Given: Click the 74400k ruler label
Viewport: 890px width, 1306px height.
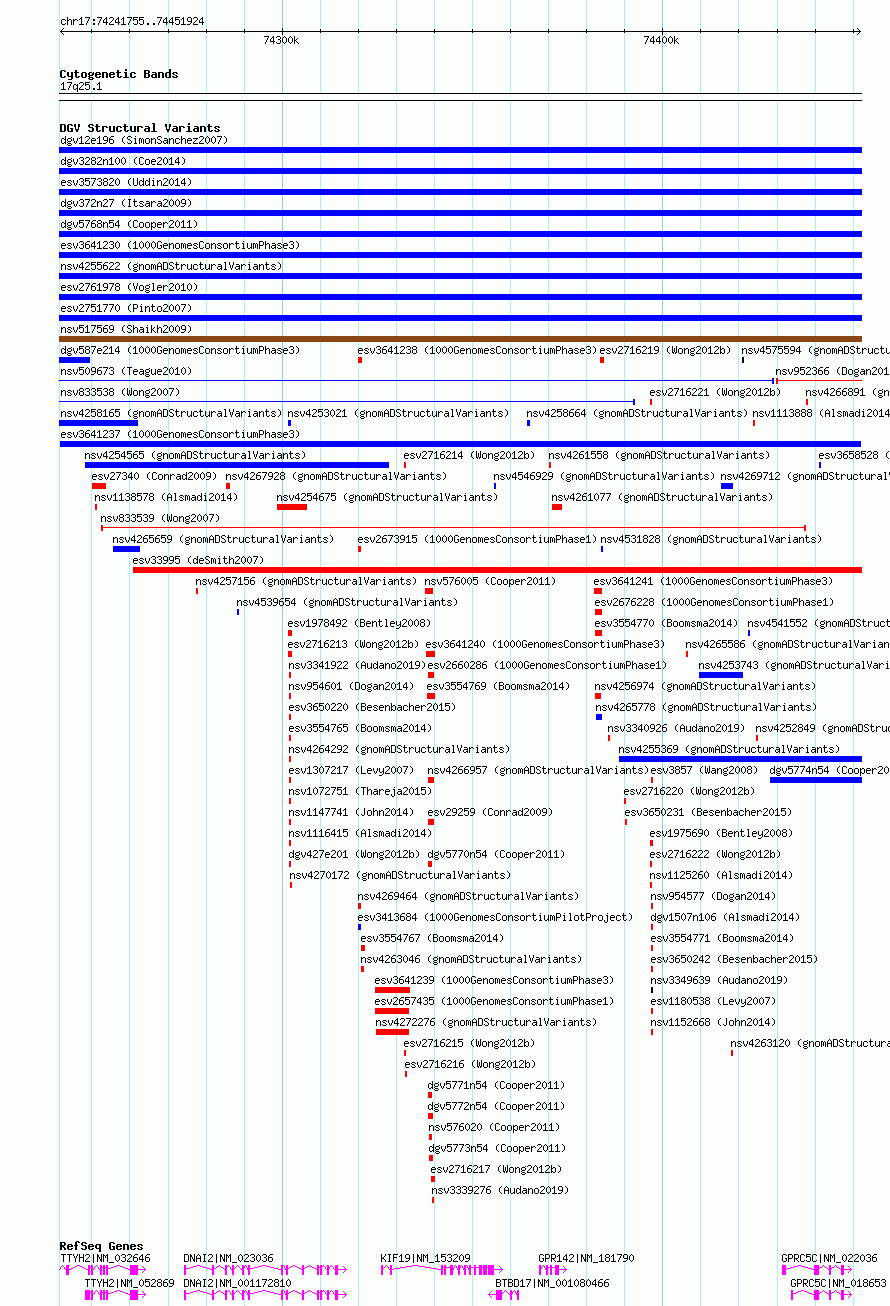Looking at the screenshot, I should tap(661, 40).
